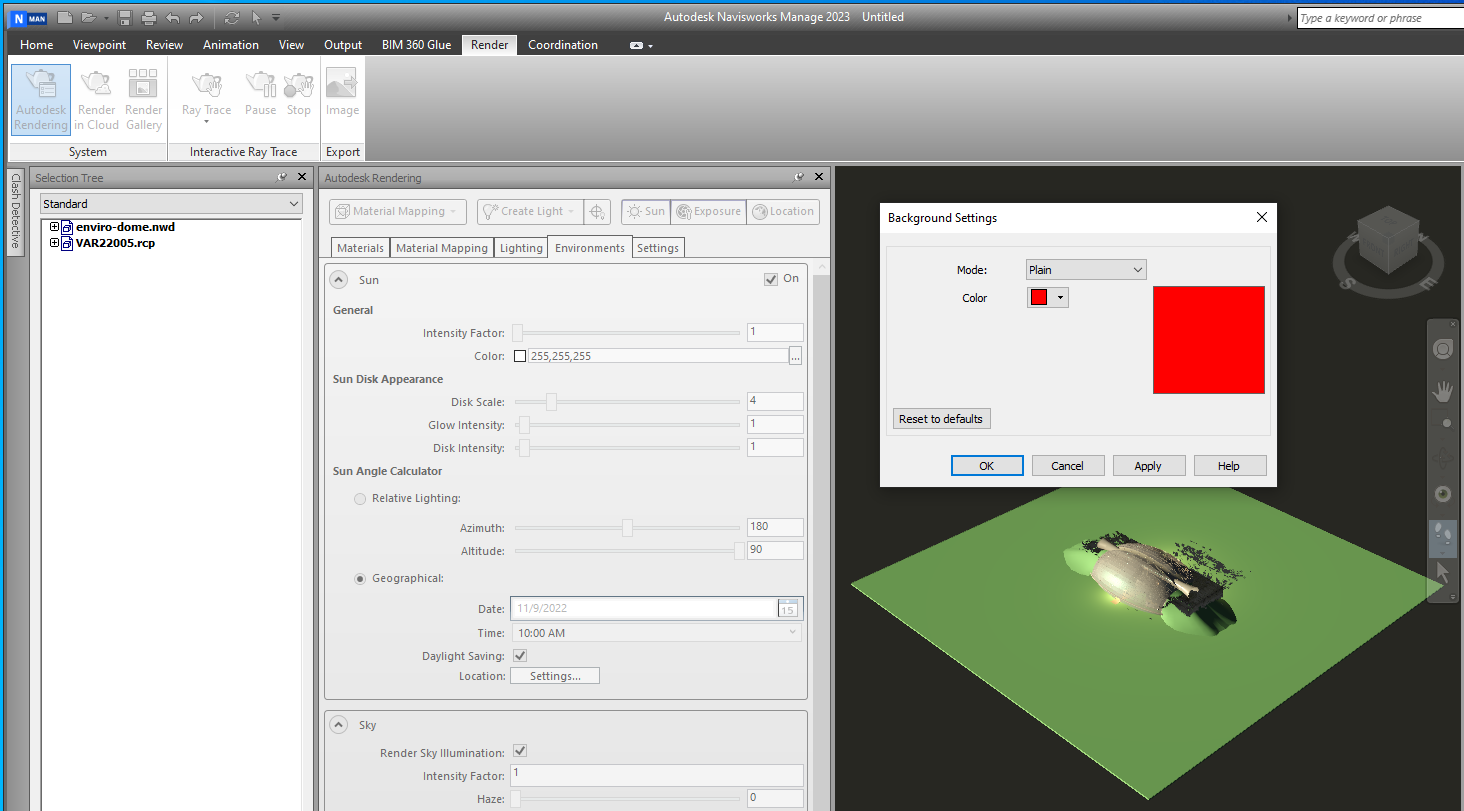Select the SteeringWheels navigation tool
The height and width of the screenshot is (811, 1464).
(x=1443, y=349)
